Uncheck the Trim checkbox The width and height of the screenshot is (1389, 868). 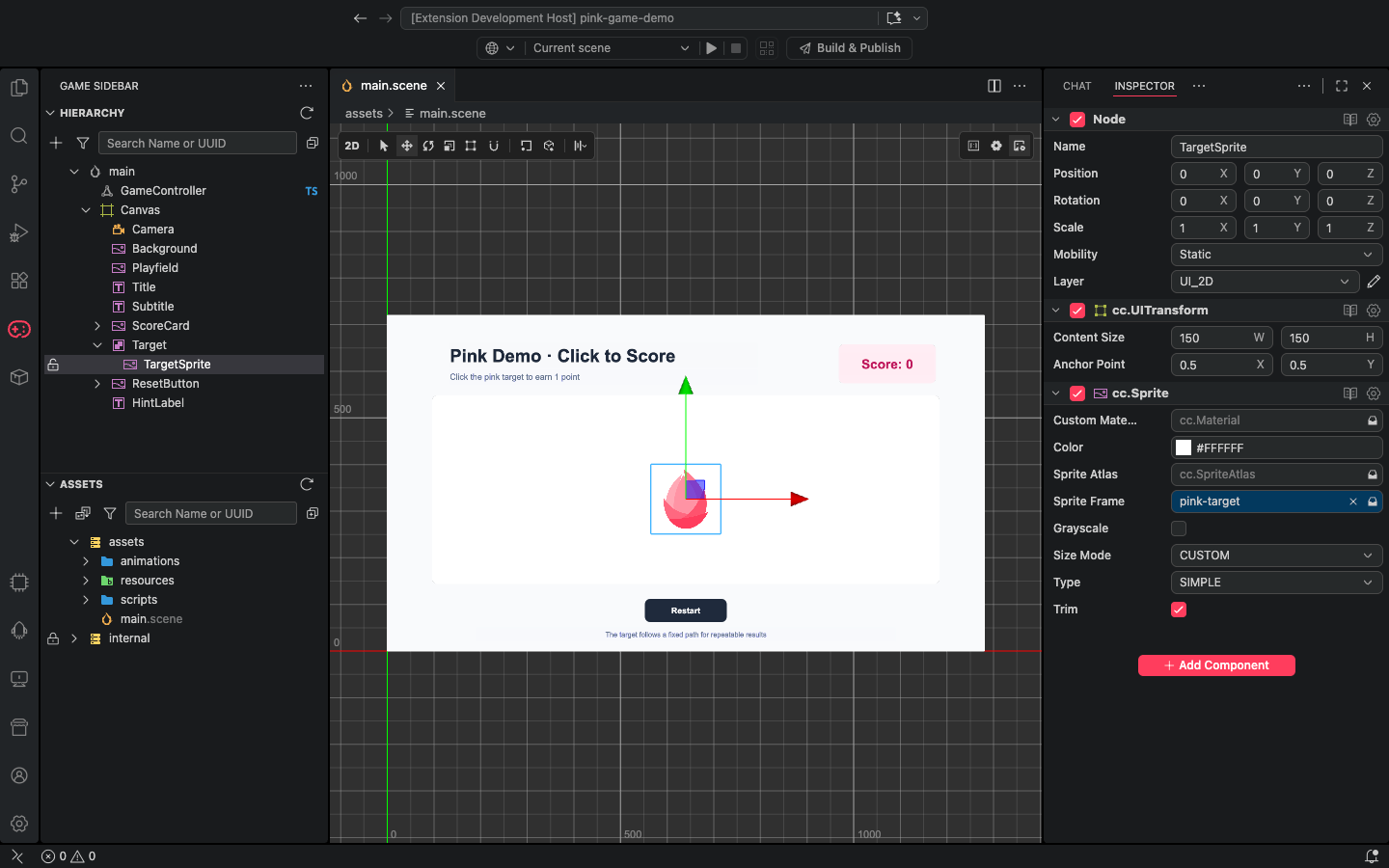[x=1179, y=610]
